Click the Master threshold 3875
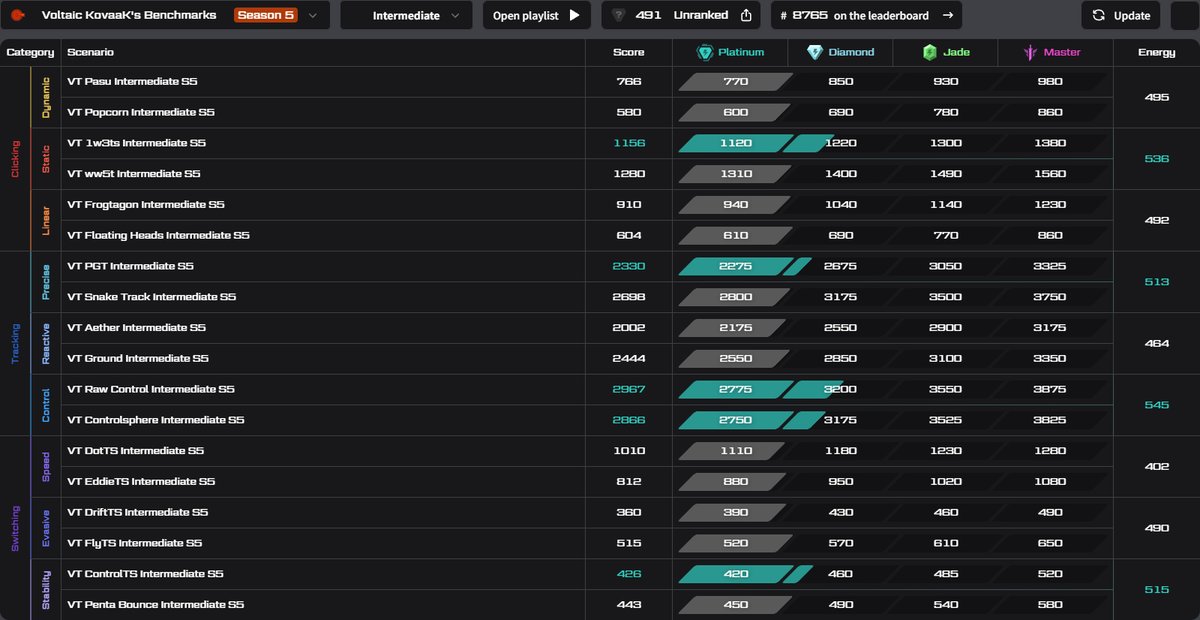 point(1050,389)
